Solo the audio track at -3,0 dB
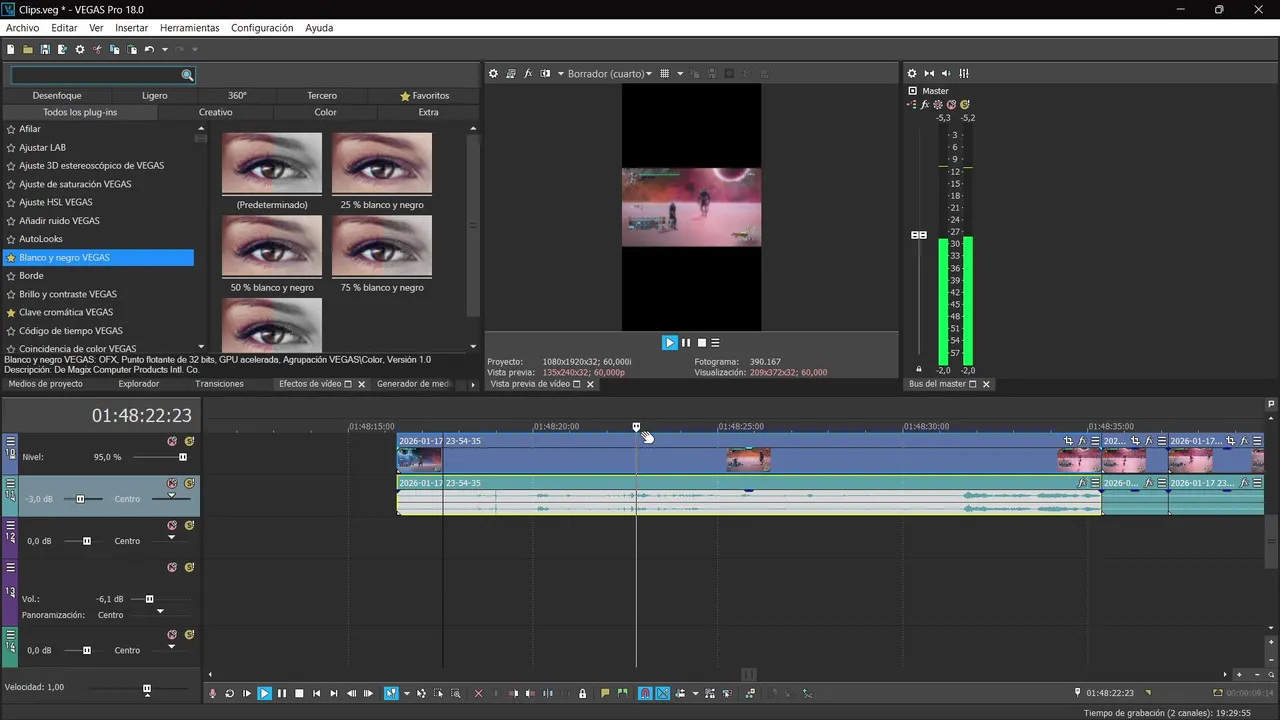Viewport: 1280px width, 720px height. pos(189,483)
